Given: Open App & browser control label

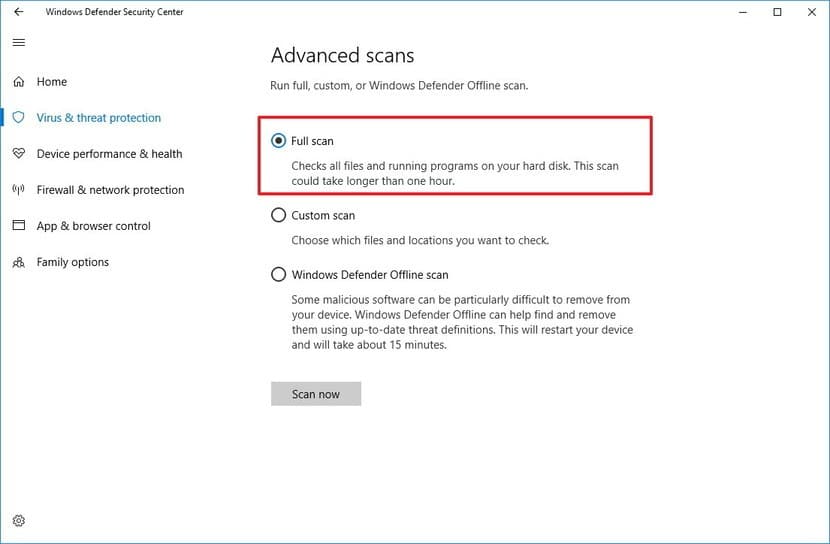Looking at the screenshot, I should tap(94, 226).
